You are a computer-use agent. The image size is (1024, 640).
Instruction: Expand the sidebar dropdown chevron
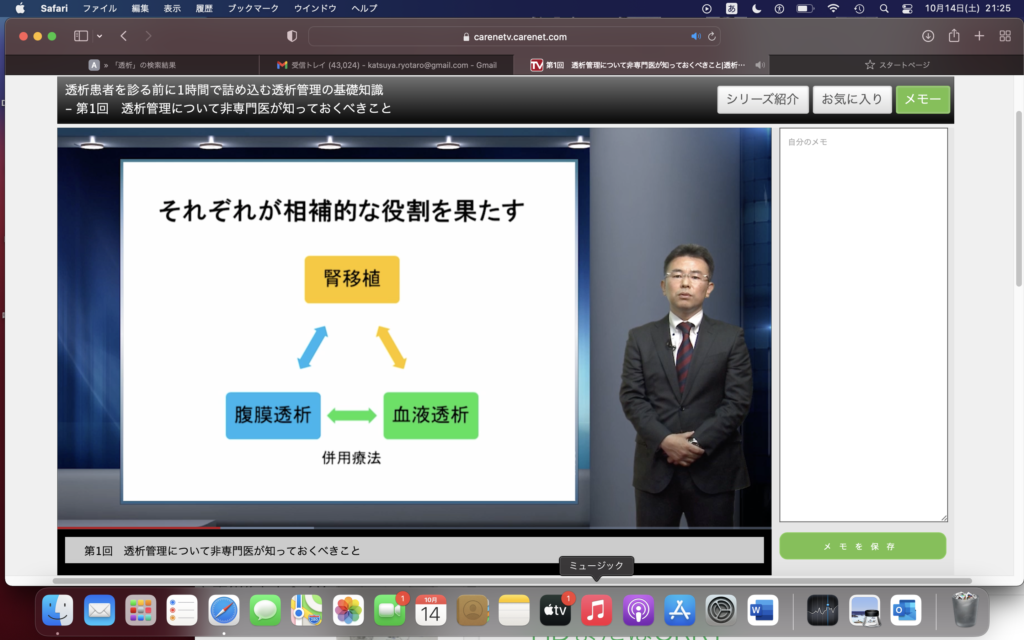click(99, 36)
